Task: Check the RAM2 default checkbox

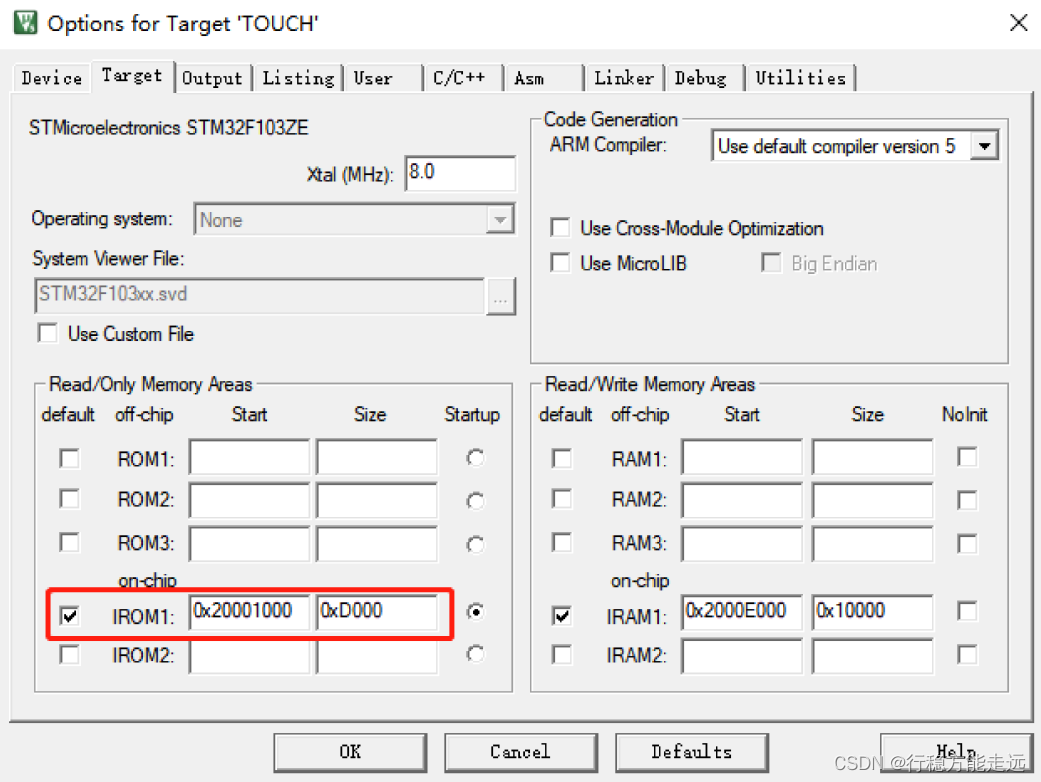Action: tap(562, 499)
